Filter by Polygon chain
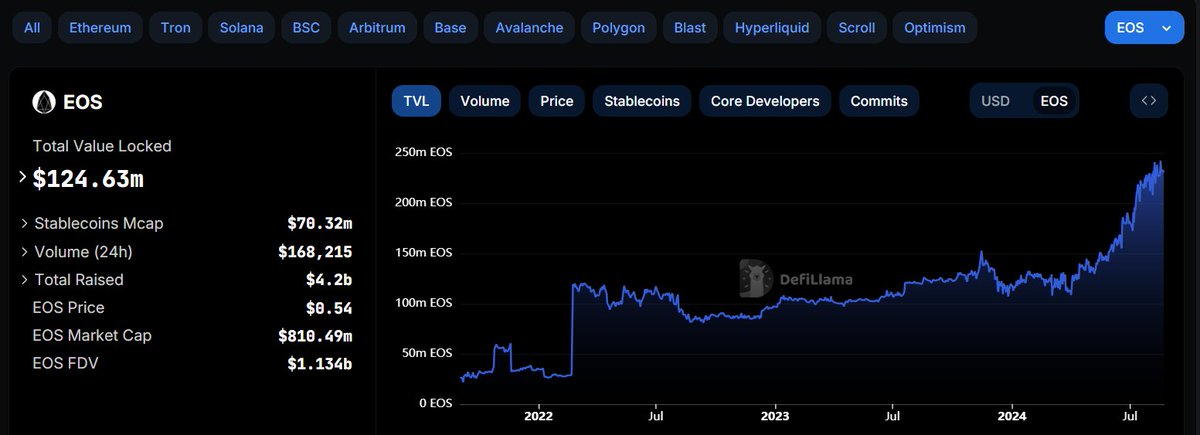This screenshot has height=435, width=1200. pos(618,28)
